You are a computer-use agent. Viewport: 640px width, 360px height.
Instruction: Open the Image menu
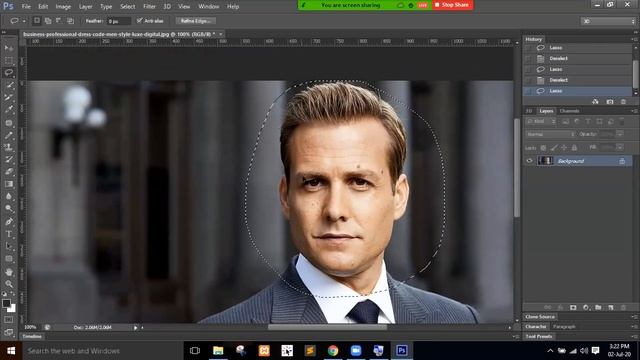click(x=63, y=7)
